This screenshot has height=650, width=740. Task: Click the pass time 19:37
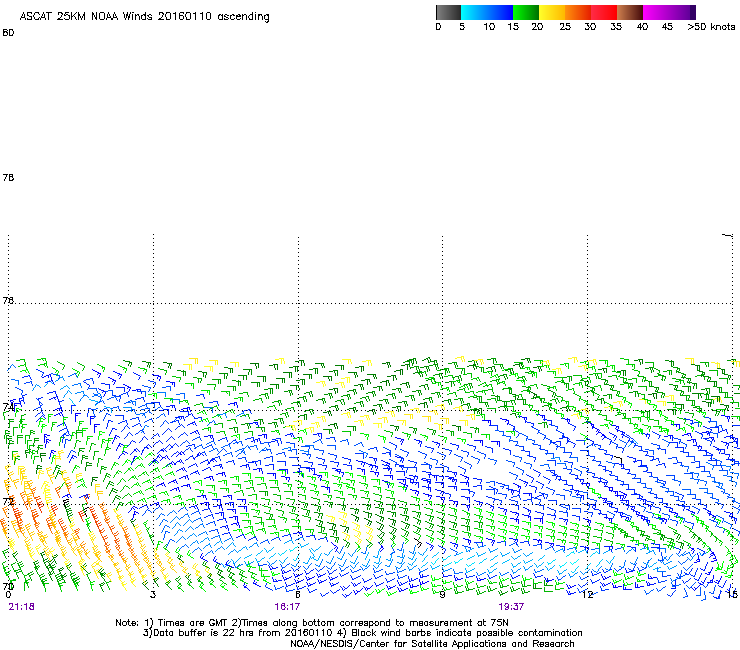(x=511, y=607)
